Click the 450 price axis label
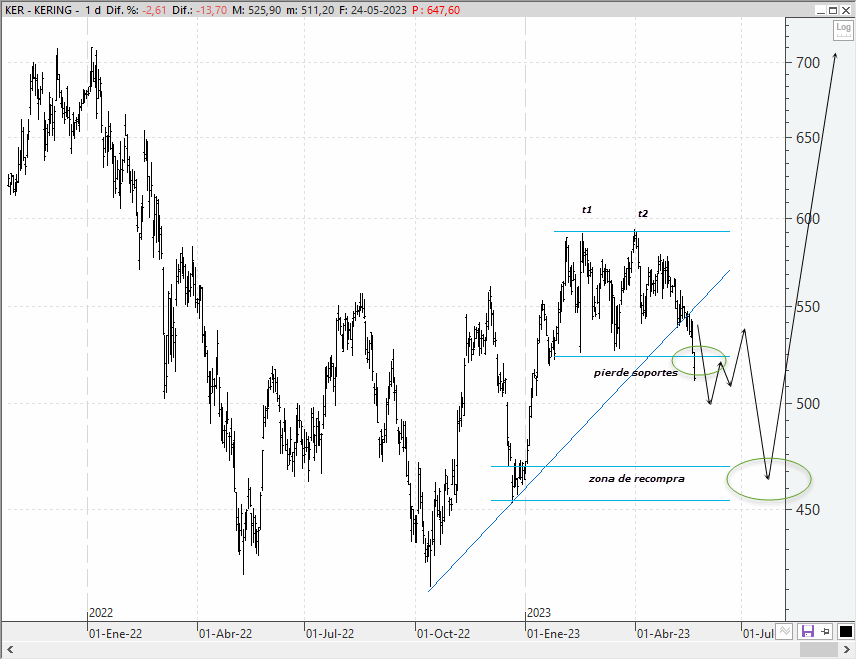 pos(808,510)
